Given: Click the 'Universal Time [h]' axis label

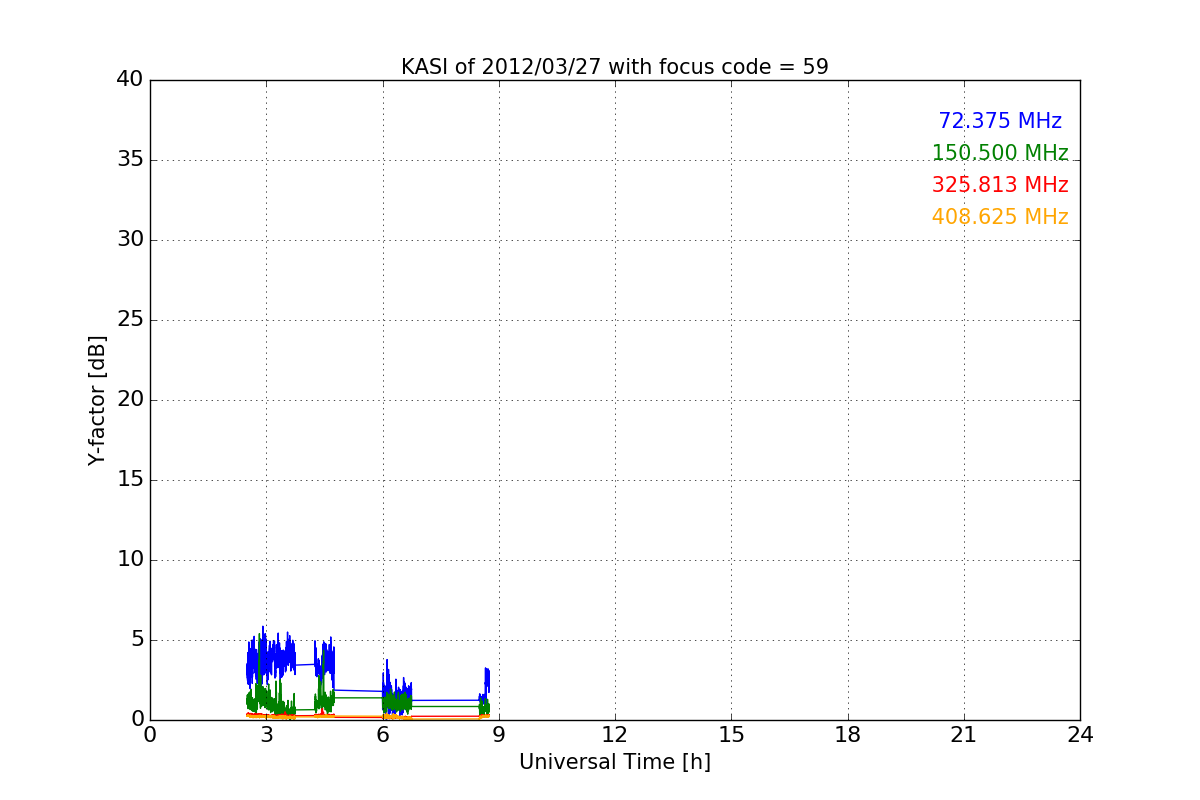Looking at the screenshot, I should (x=615, y=762).
